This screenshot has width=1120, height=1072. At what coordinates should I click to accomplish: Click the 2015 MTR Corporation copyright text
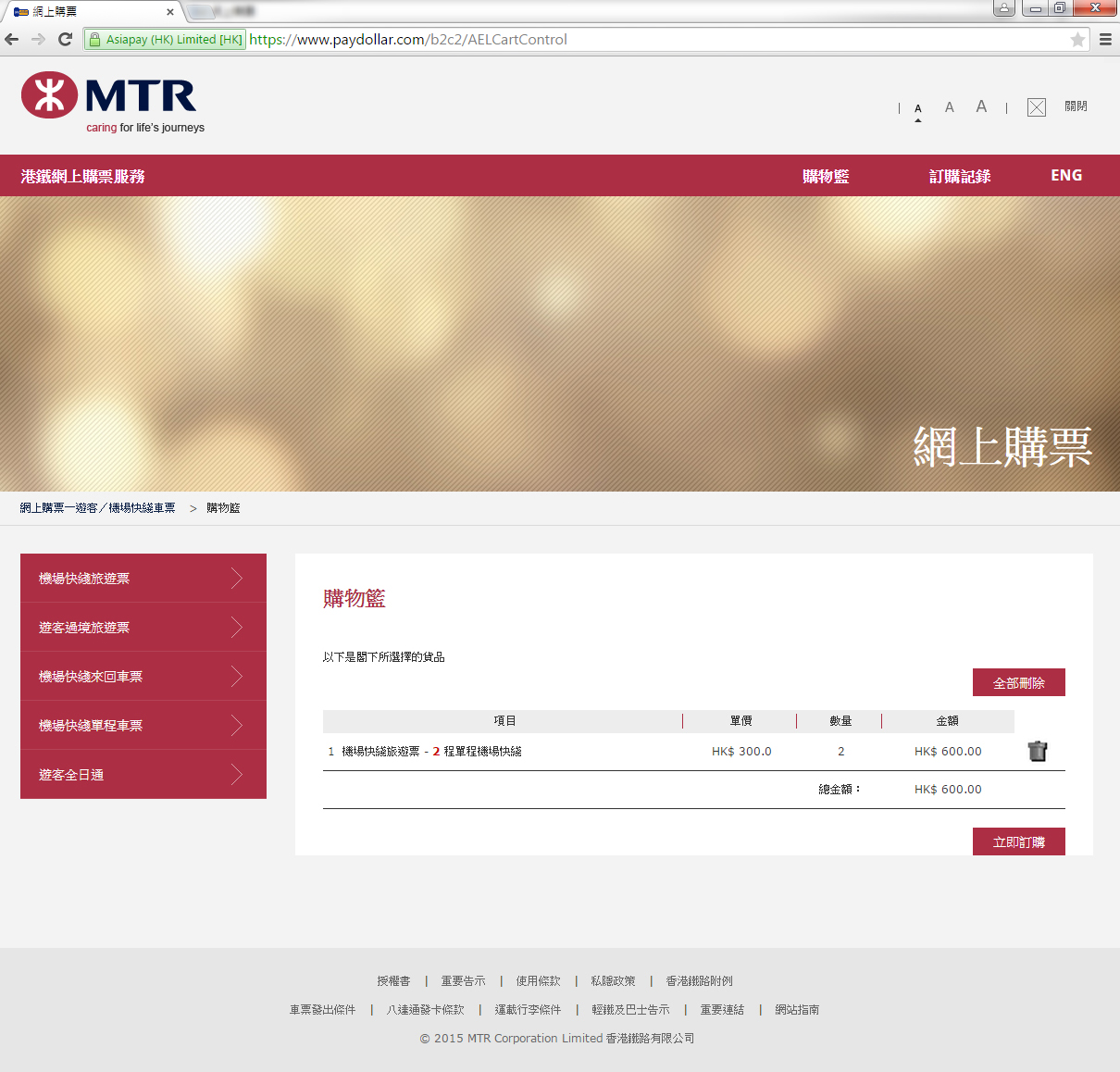click(557, 1038)
